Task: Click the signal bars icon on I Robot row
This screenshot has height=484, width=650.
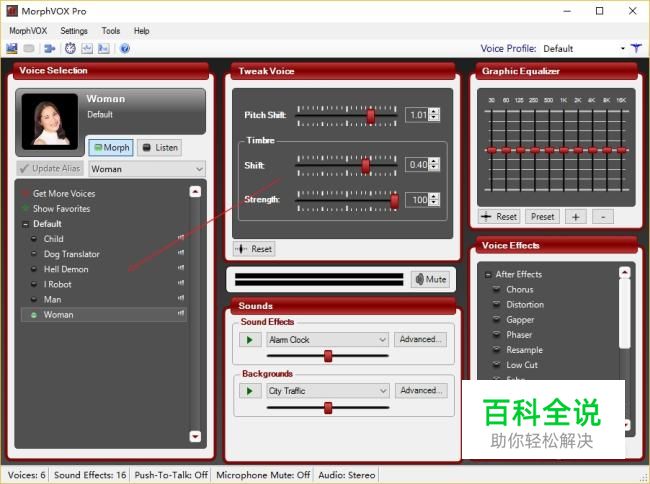Action: pos(181,283)
